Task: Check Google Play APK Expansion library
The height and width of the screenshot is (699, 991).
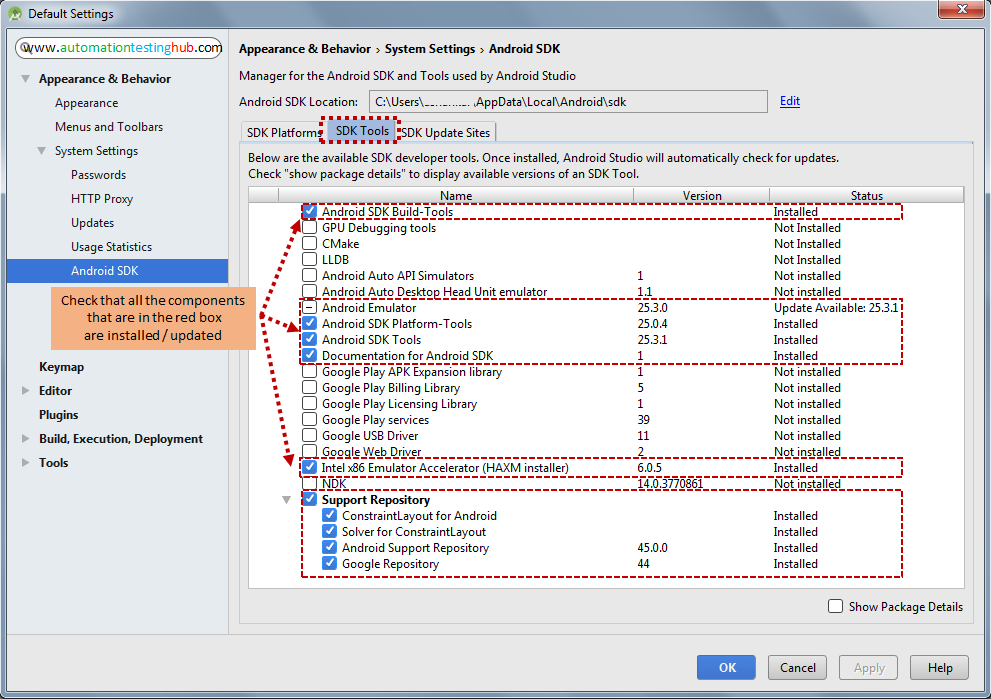Action: [x=309, y=371]
